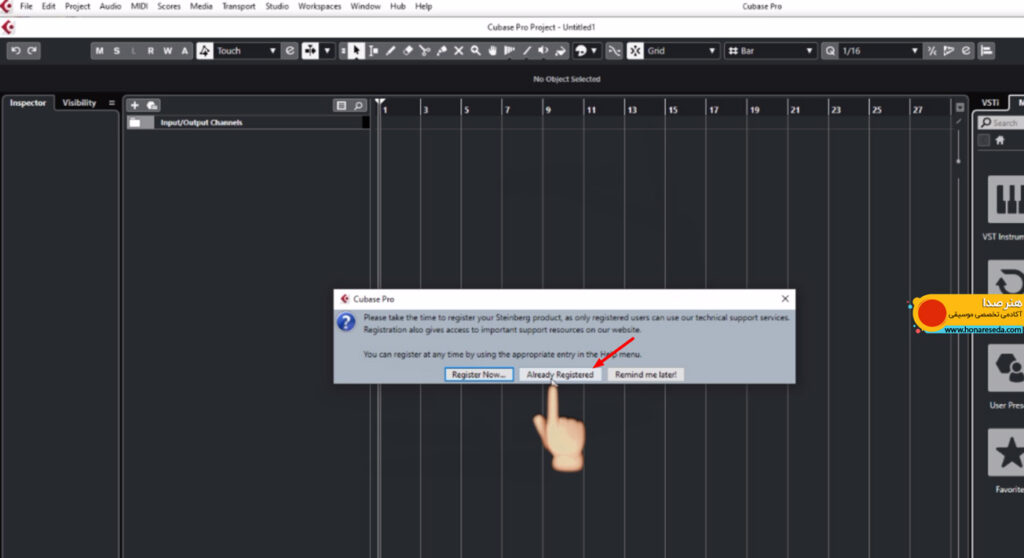The image size is (1024, 558).
Task: Click the Undo arrow icon
Action: click(16, 51)
